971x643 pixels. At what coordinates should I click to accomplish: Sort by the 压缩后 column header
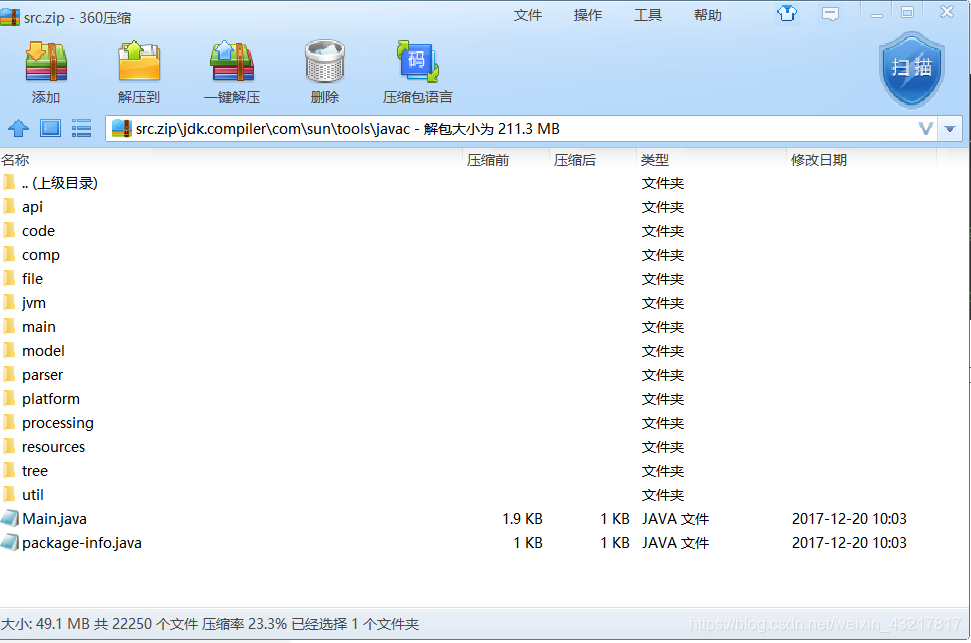point(575,160)
